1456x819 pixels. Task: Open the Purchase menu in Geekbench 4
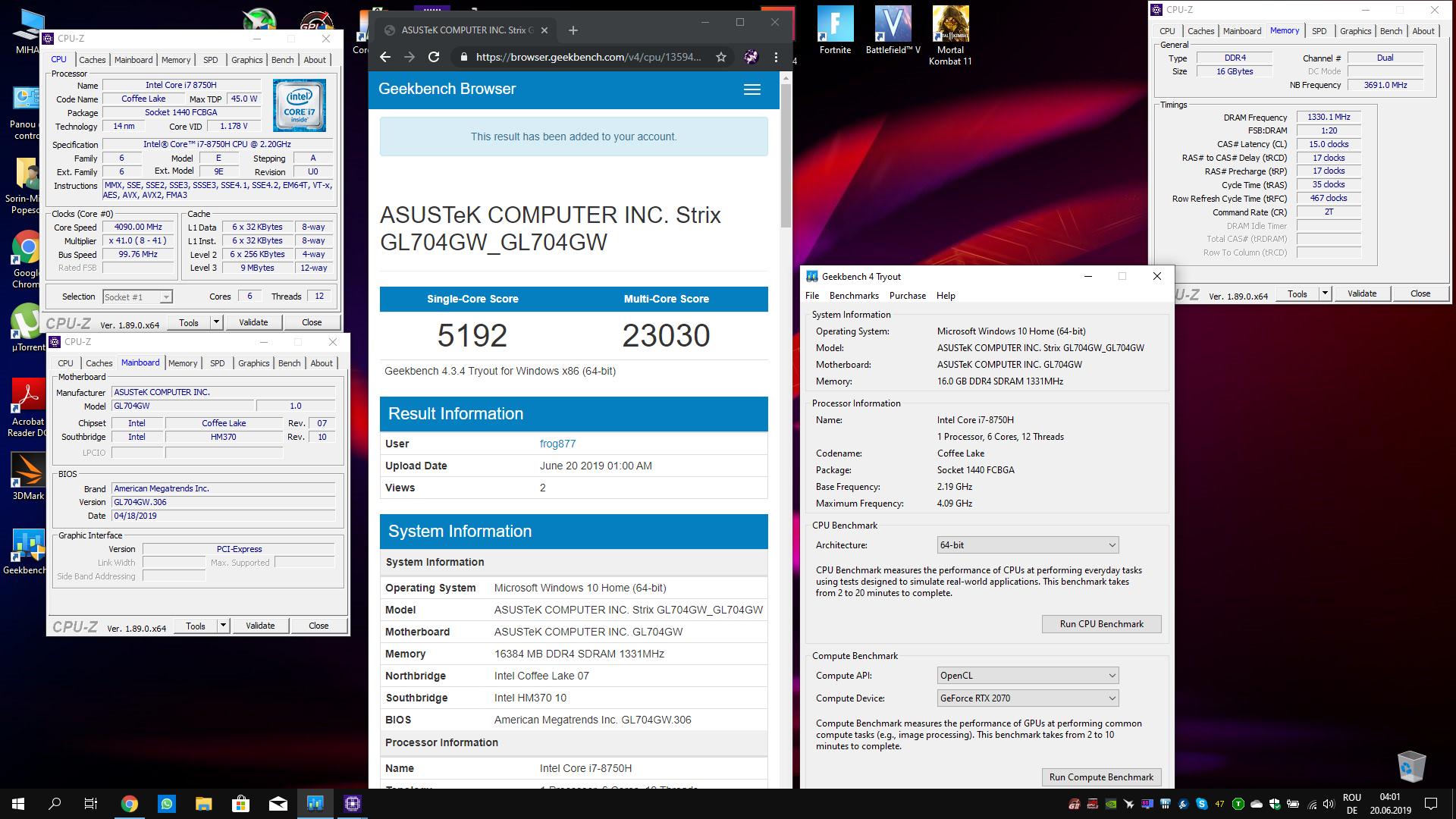pyautogui.click(x=908, y=296)
